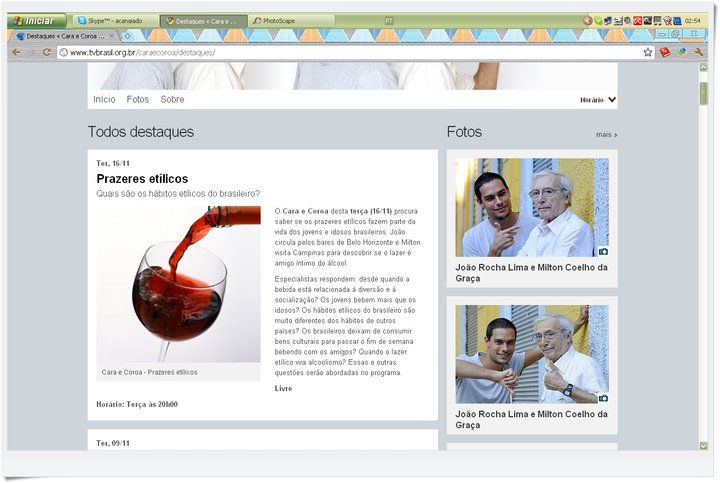Click the "Todos destaques" heading
The height and width of the screenshot is (483, 720).
[141, 132]
